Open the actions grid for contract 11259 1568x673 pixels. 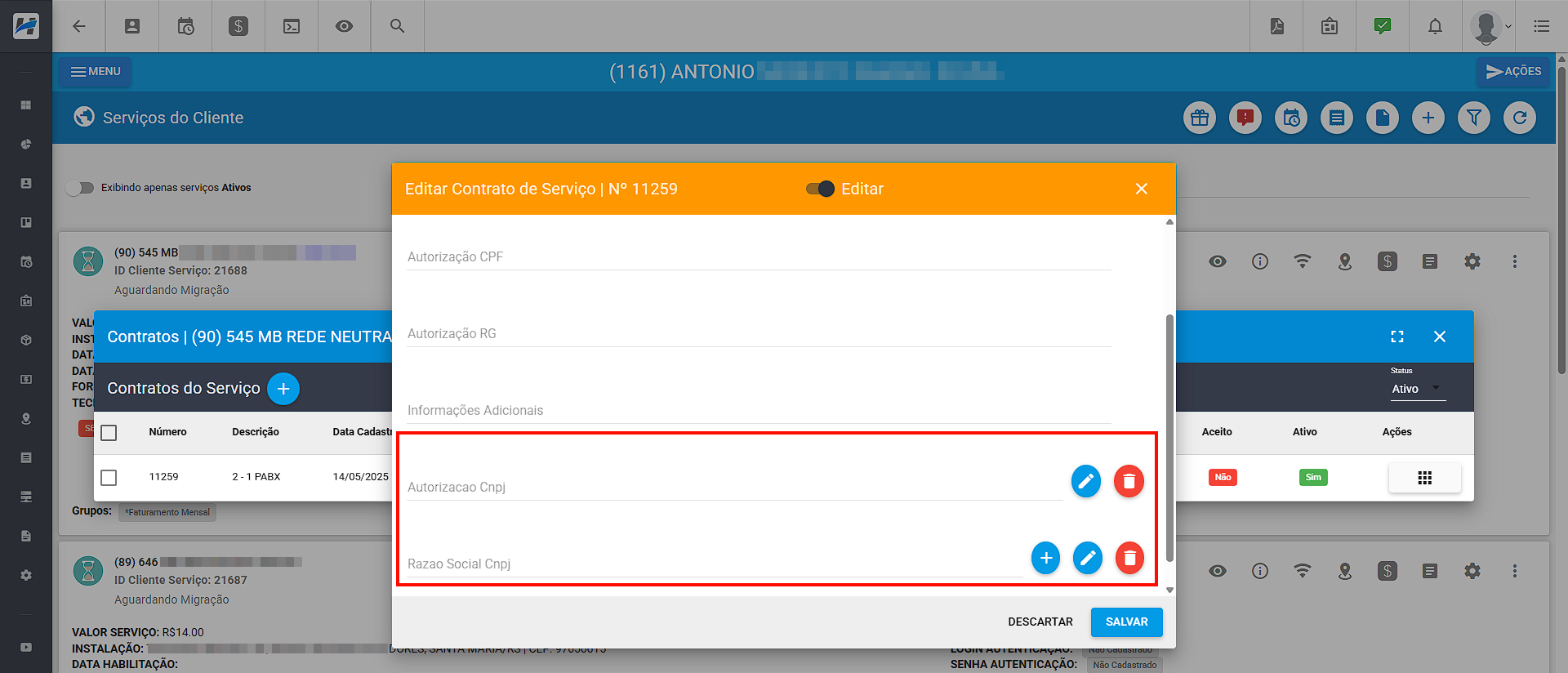pyautogui.click(x=1425, y=478)
